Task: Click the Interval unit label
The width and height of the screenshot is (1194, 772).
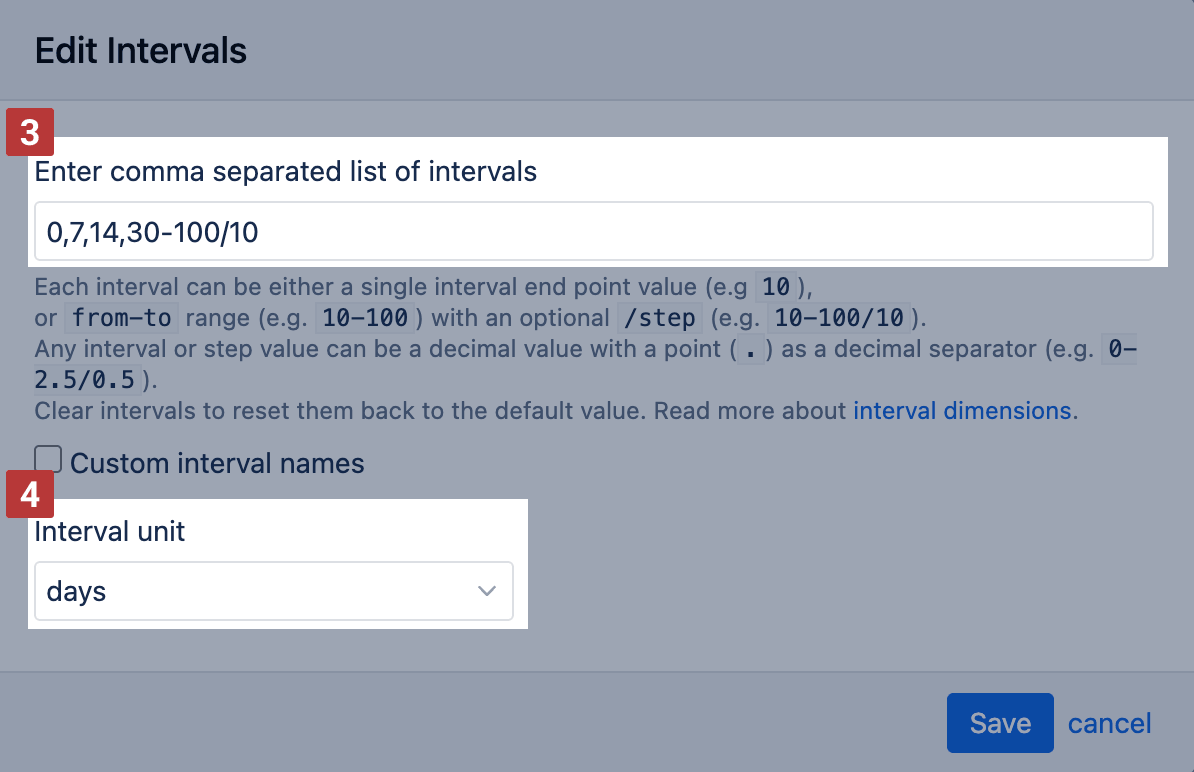Action: click(x=110, y=531)
